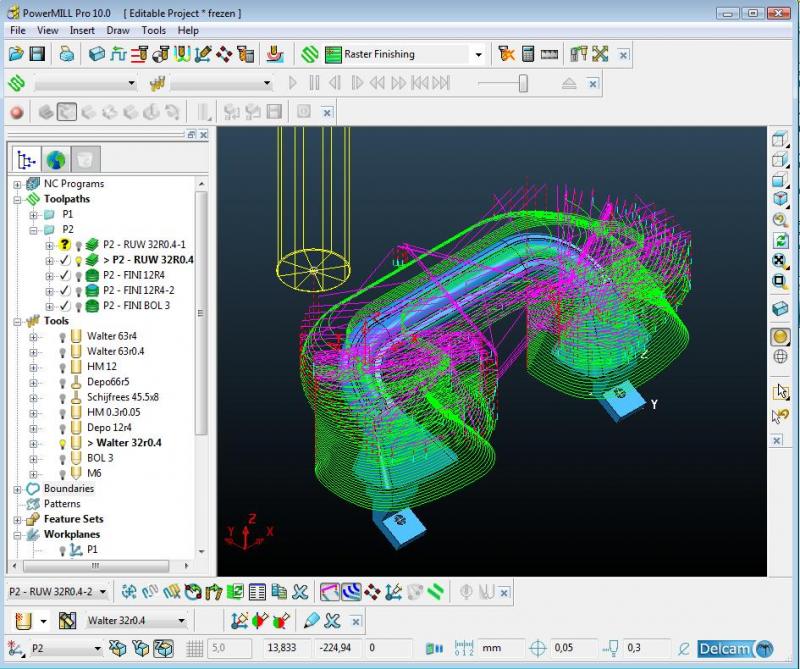Open the Walter 32r0.4 tool dropdown
Viewport: 800px width, 669px height.
tap(181, 621)
